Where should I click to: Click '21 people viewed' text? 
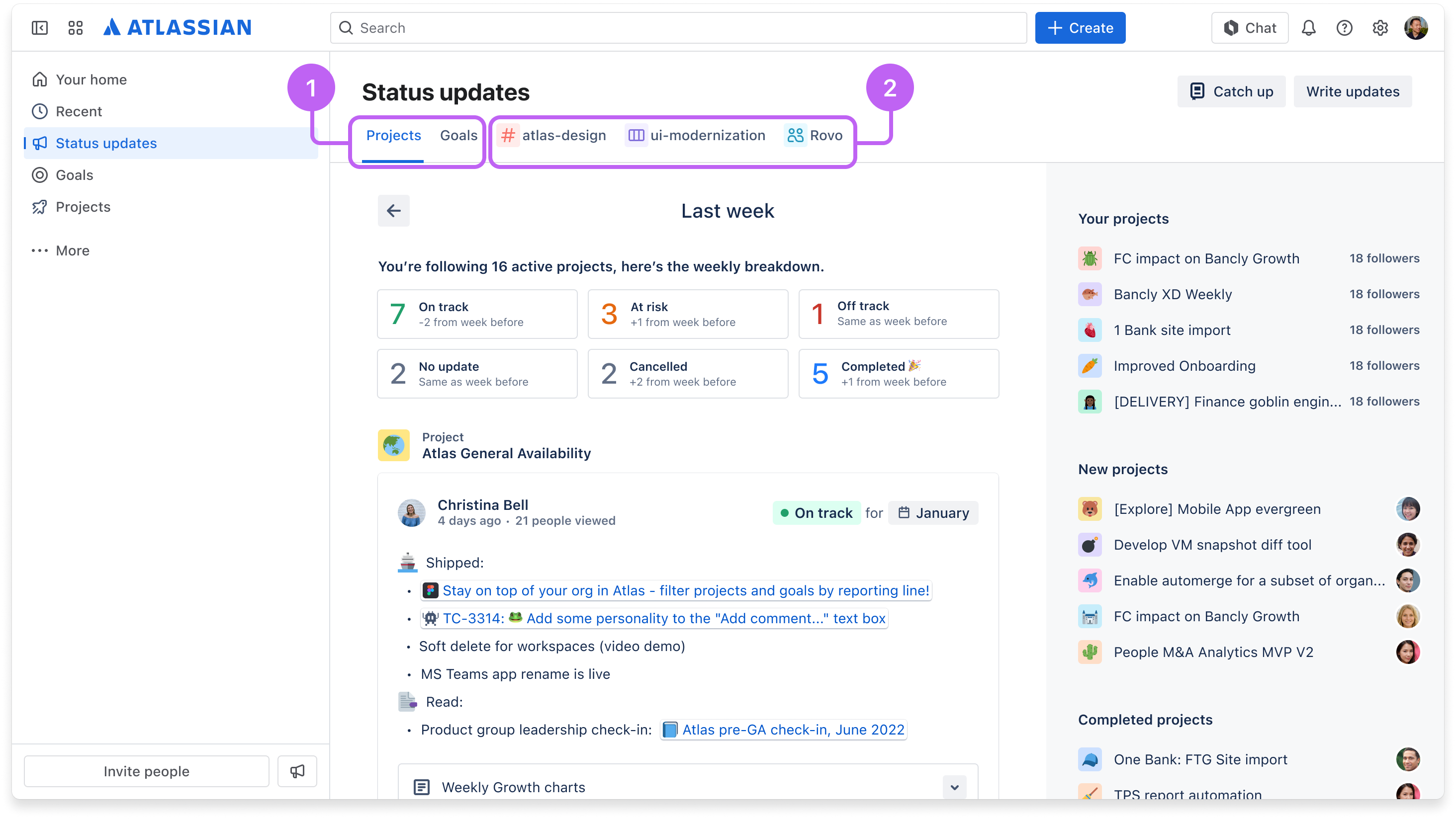(565, 520)
